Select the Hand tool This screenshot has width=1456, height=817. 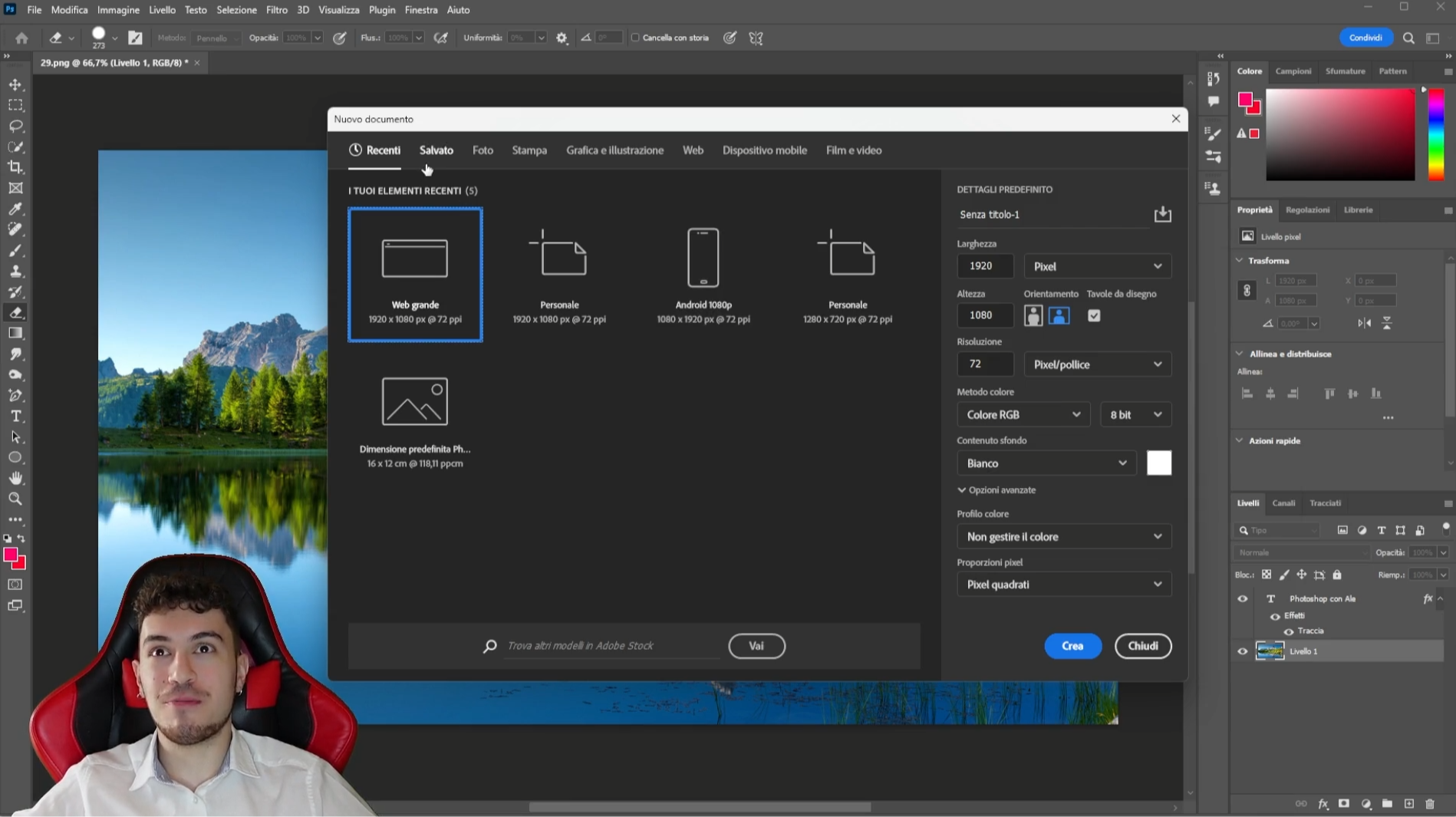15,478
